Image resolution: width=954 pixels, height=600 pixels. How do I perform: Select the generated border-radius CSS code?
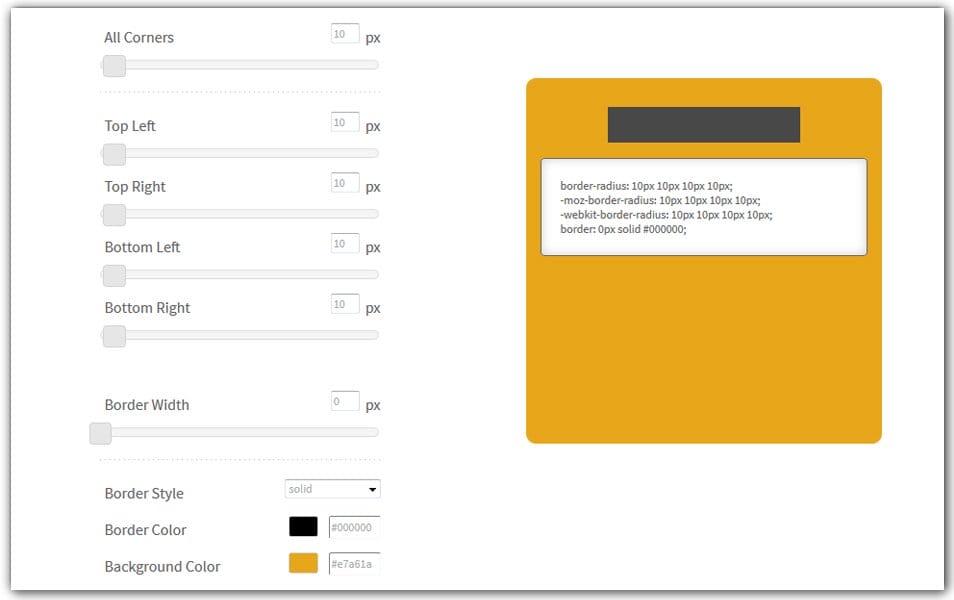(x=704, y=204)
